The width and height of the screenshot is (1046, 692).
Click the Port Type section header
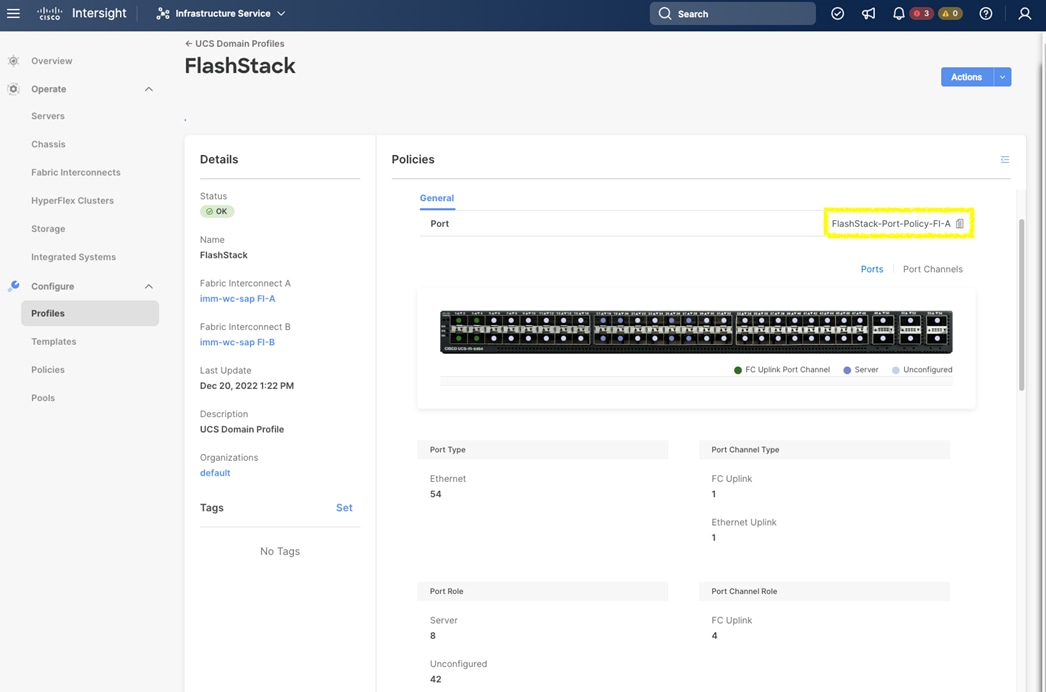click(x=542, y=450)
